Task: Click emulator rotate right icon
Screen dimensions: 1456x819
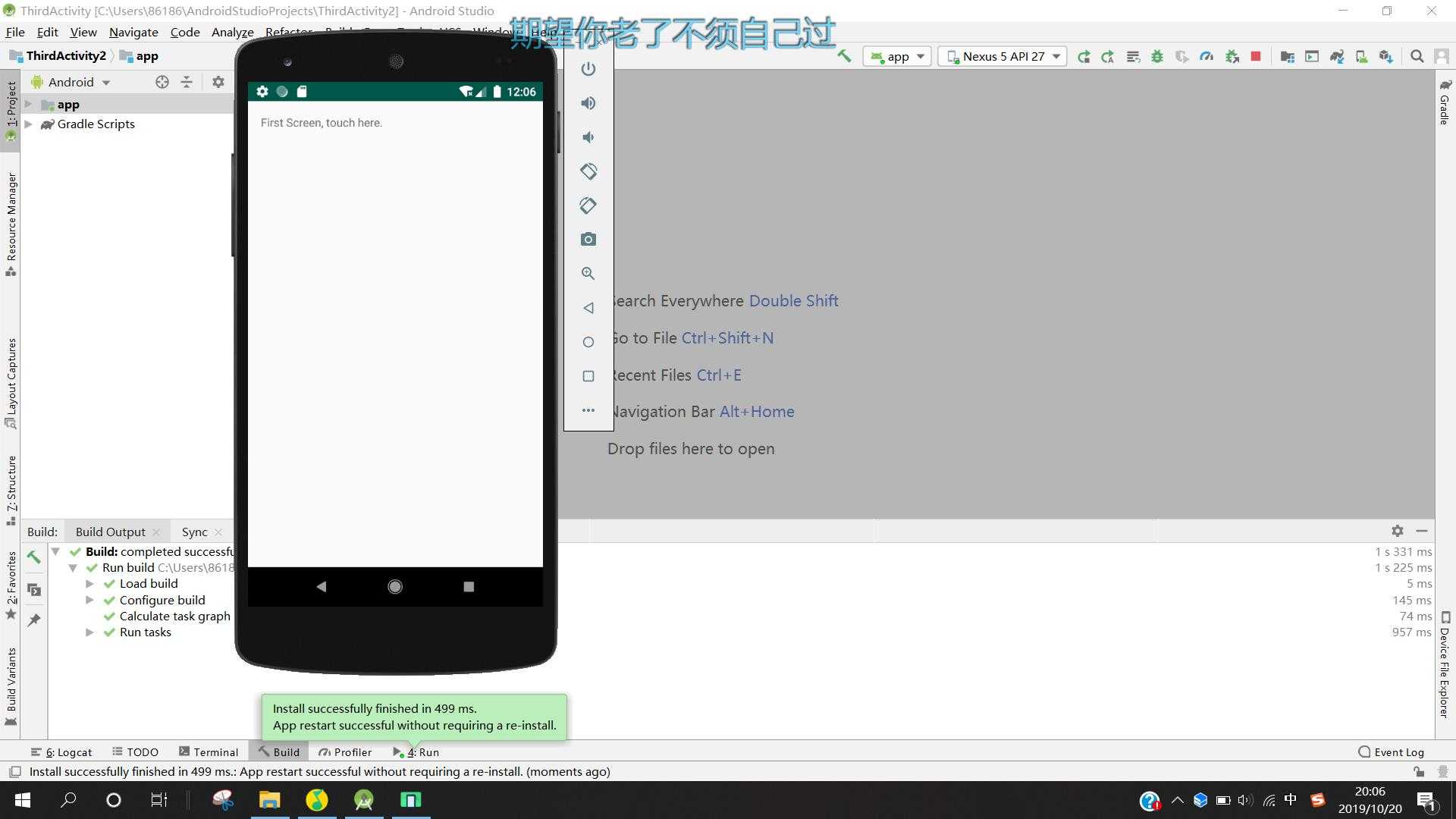Action: coord(588,206)
